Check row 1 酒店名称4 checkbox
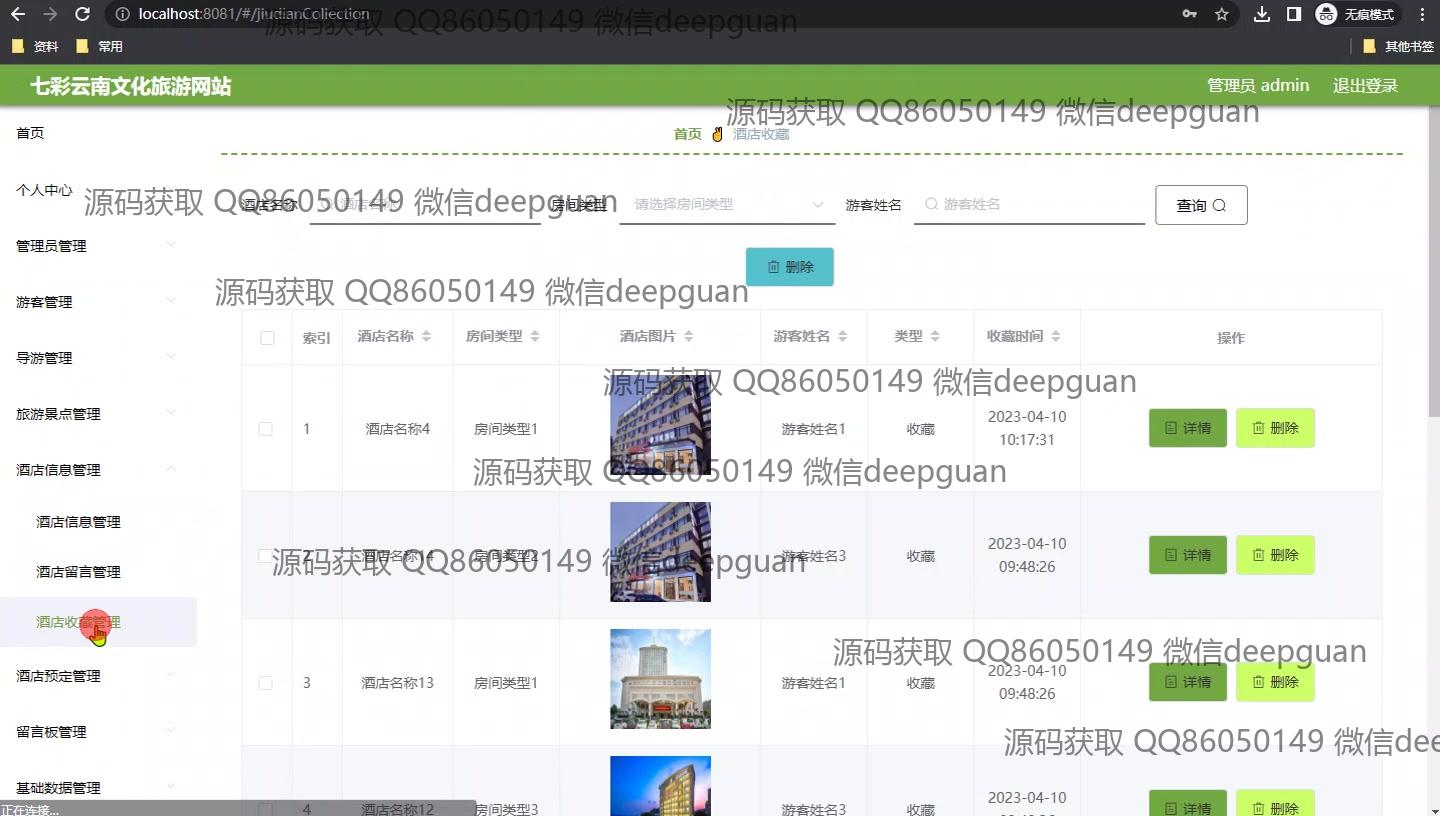This screenshot has height=816, width=1440. 265,429
